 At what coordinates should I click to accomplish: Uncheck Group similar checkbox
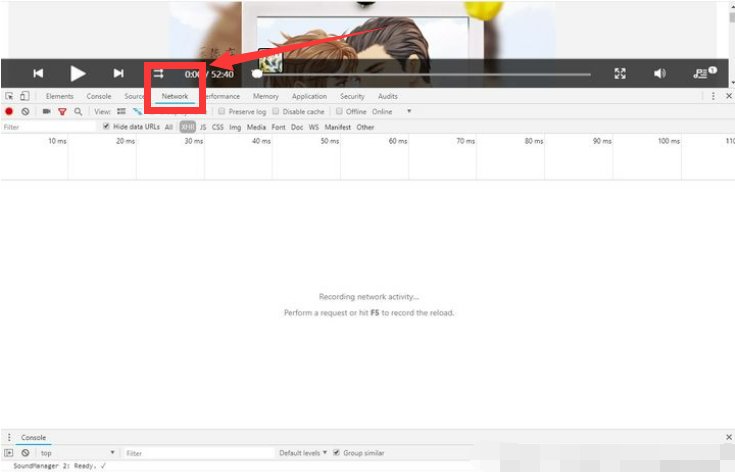tap(336, 452)
